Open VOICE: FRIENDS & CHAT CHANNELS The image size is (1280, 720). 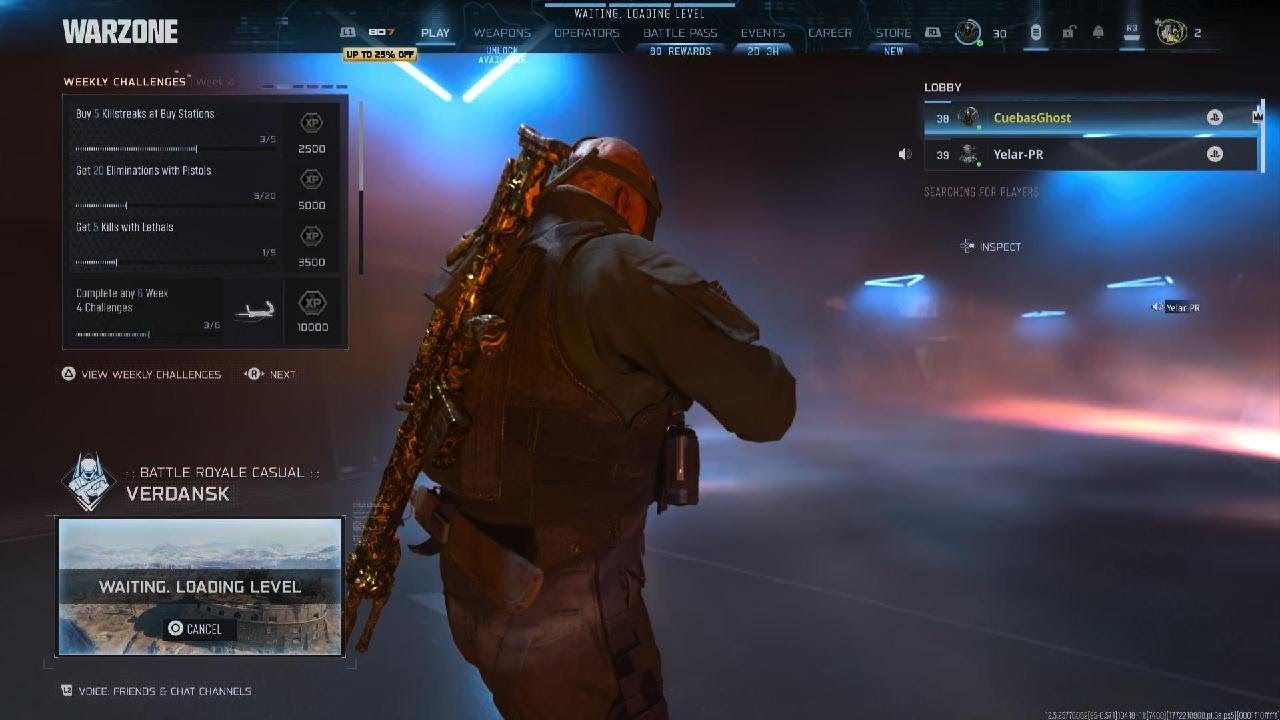click(x=165, y=691)
